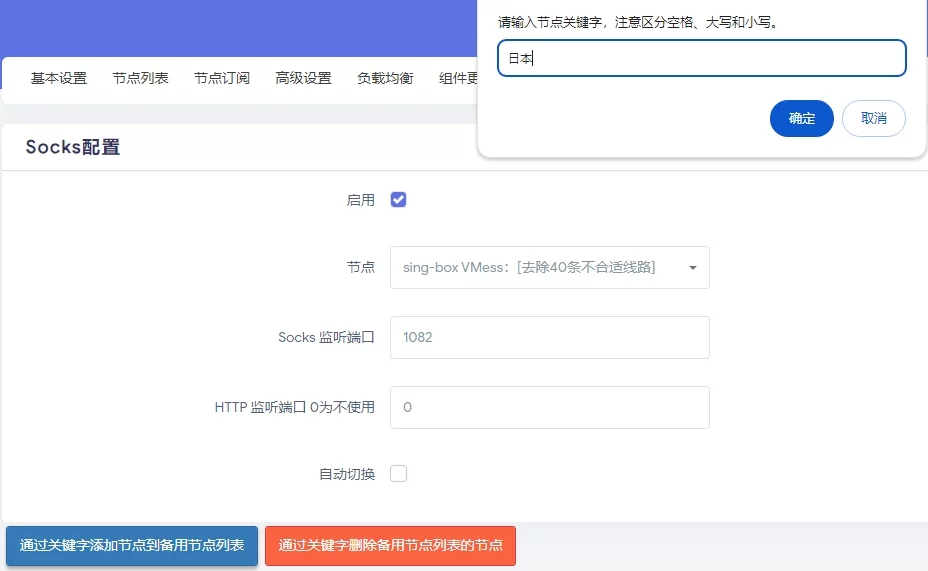
Task: Click the 节点 label text
Action: pyautogui.click(x=360, y=267)
